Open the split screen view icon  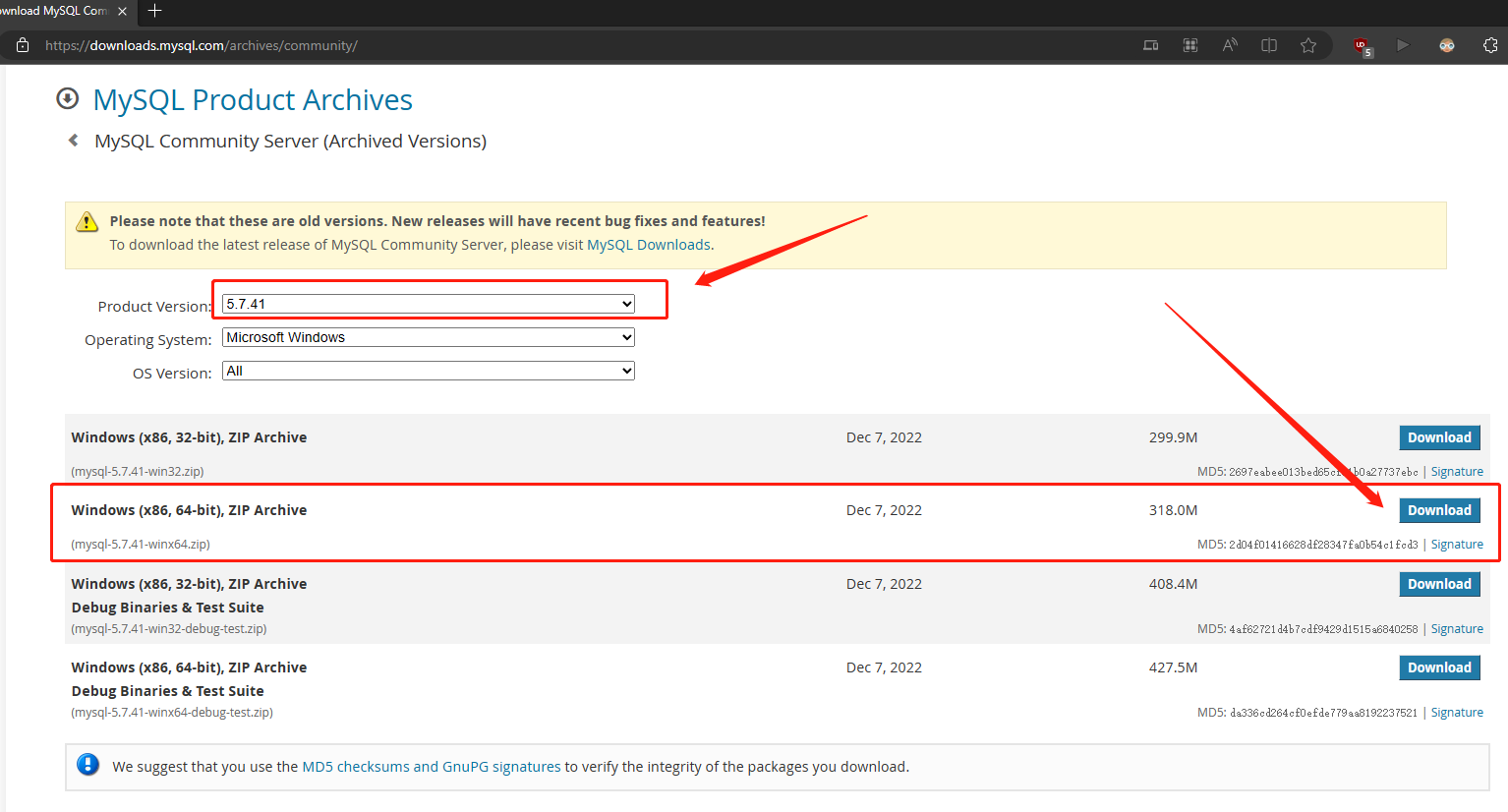coord(1269,45)
